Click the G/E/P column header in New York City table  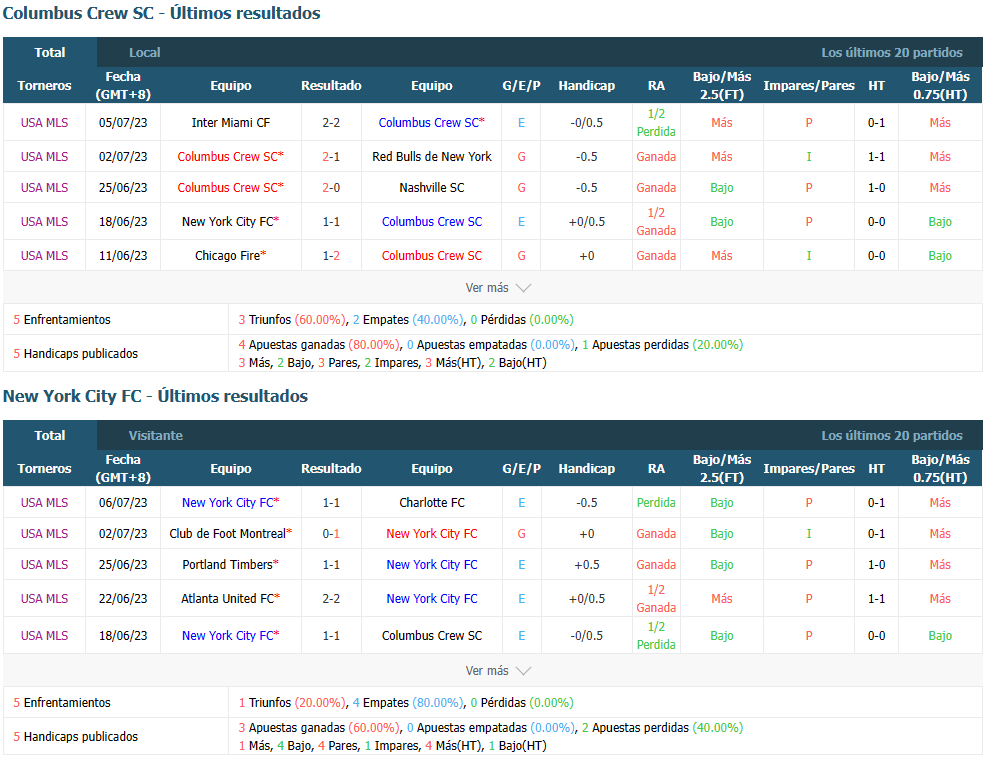point(521,469)
